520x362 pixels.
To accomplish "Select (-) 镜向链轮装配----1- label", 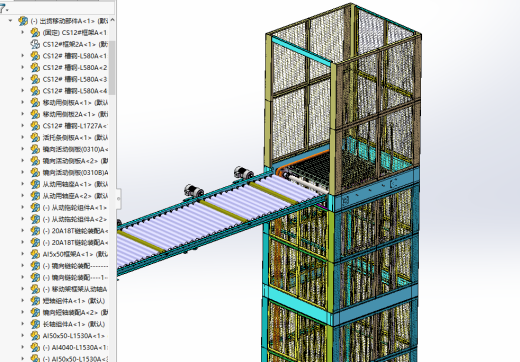I will pos(75,278).
